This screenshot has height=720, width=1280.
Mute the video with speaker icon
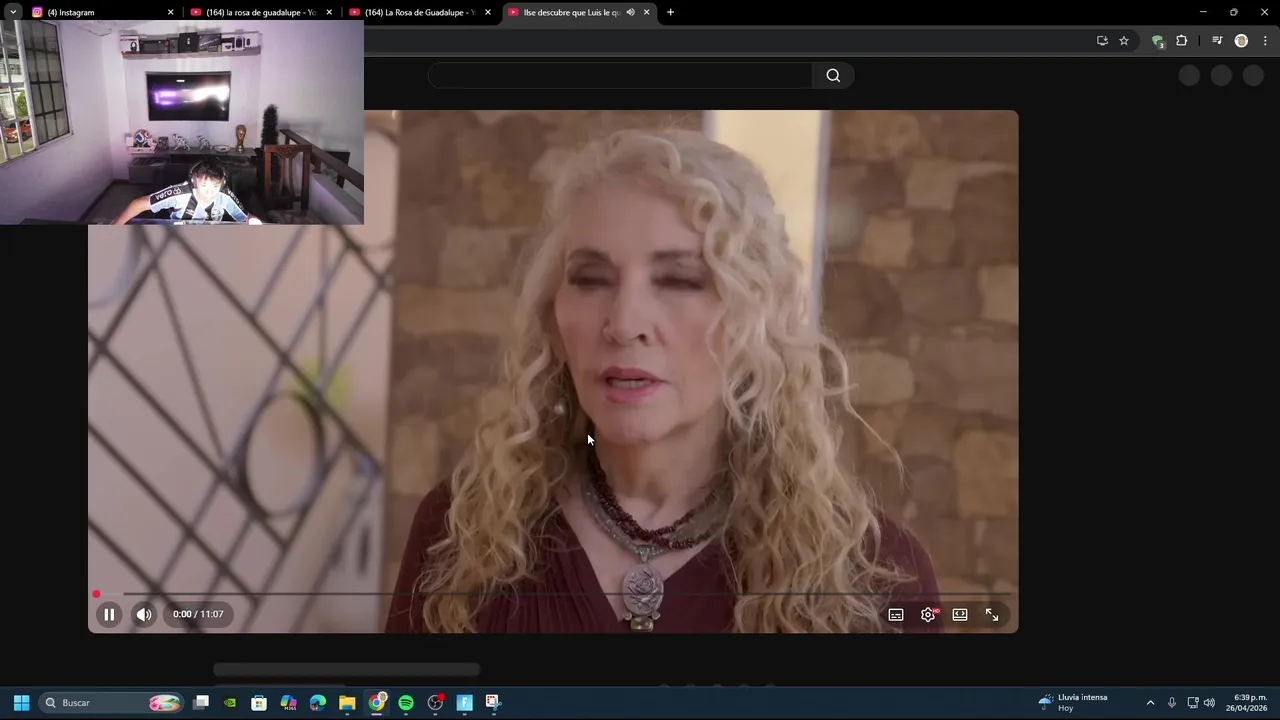(x=144, y=614)
